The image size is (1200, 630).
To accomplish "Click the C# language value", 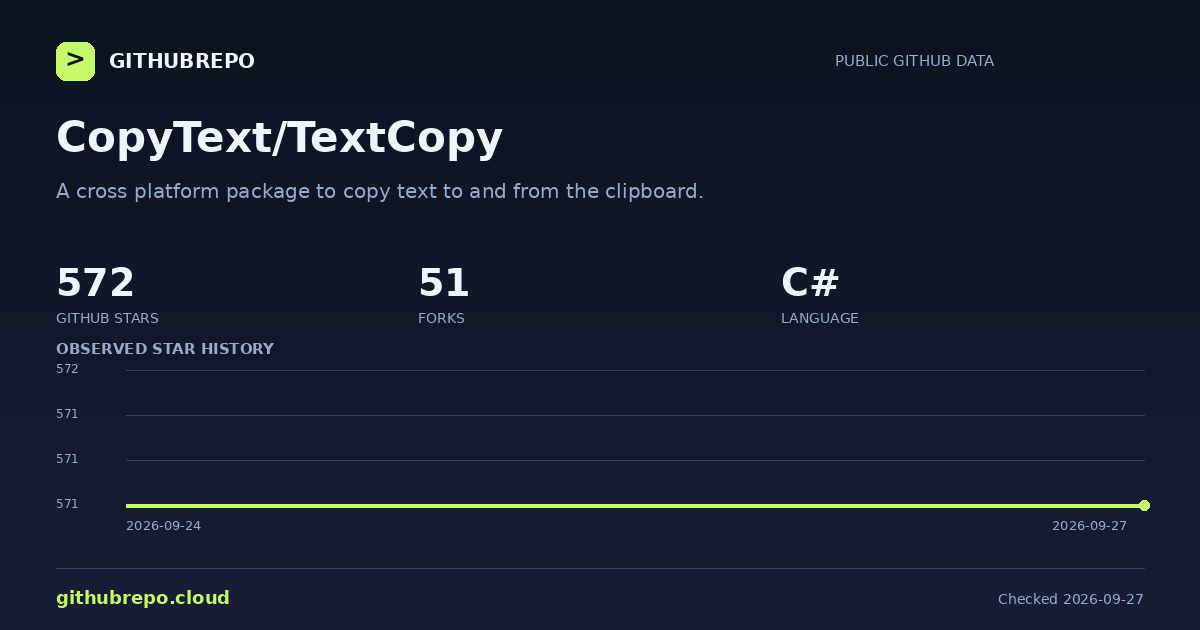I will pos(810,283).
